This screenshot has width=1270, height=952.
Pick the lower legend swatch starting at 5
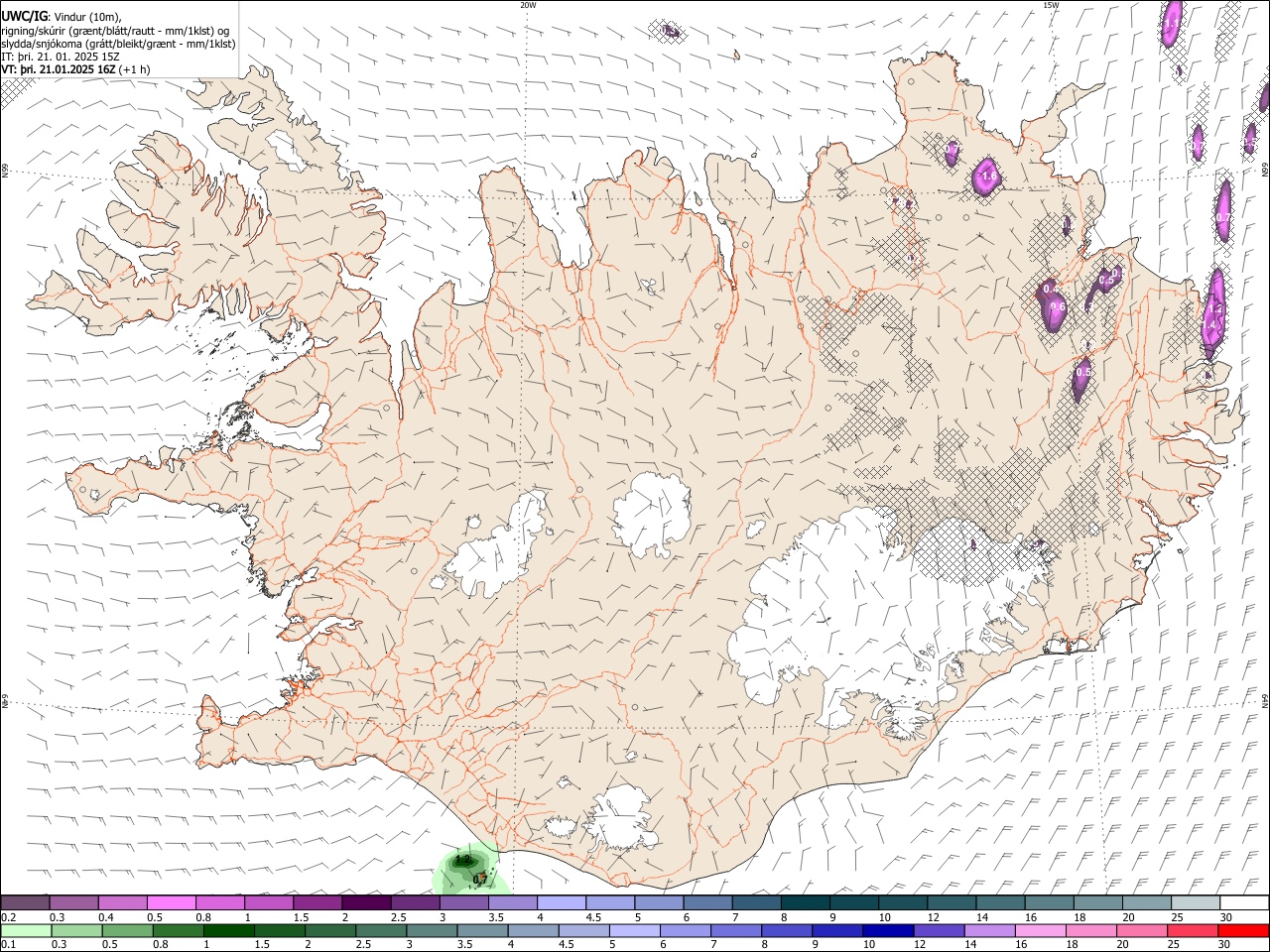pos(635,931)
